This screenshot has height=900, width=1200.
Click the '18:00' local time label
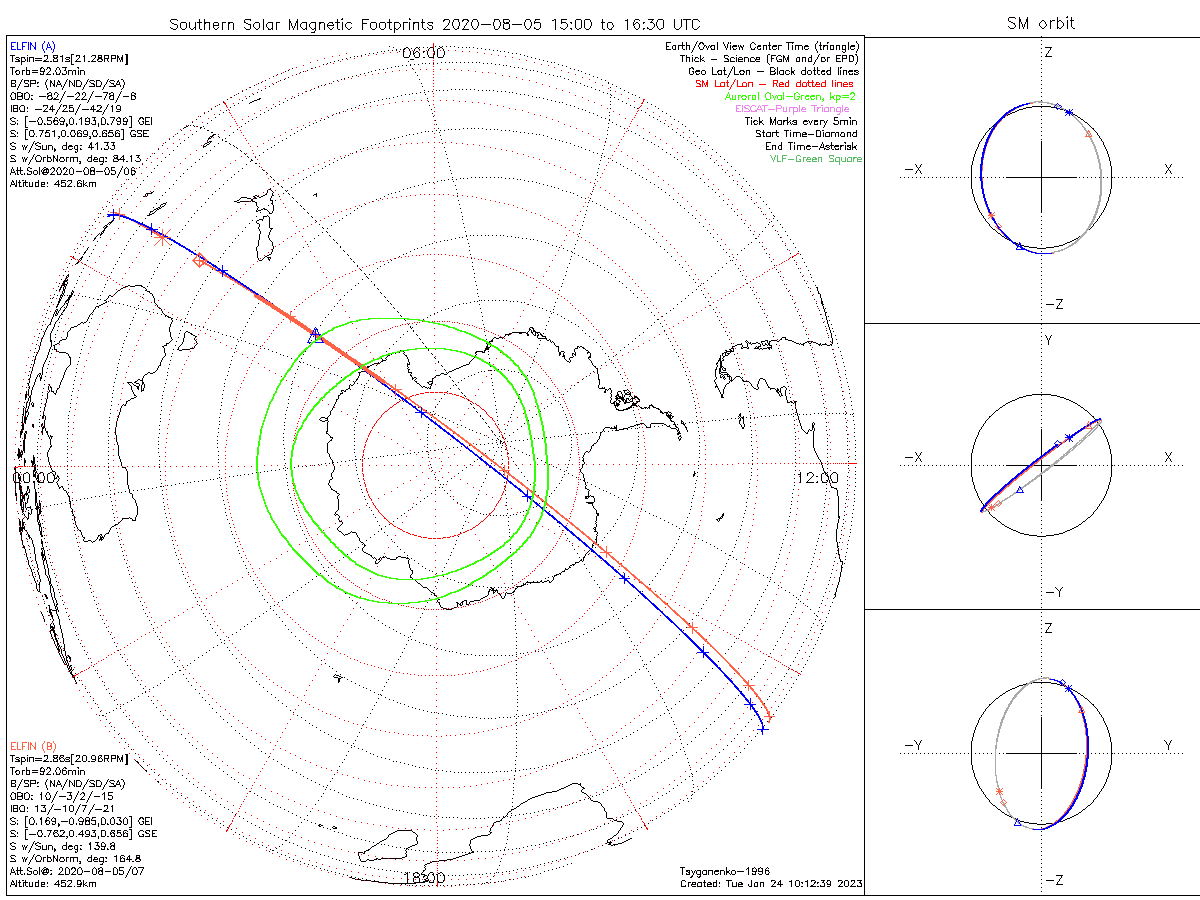pos(423,878)
